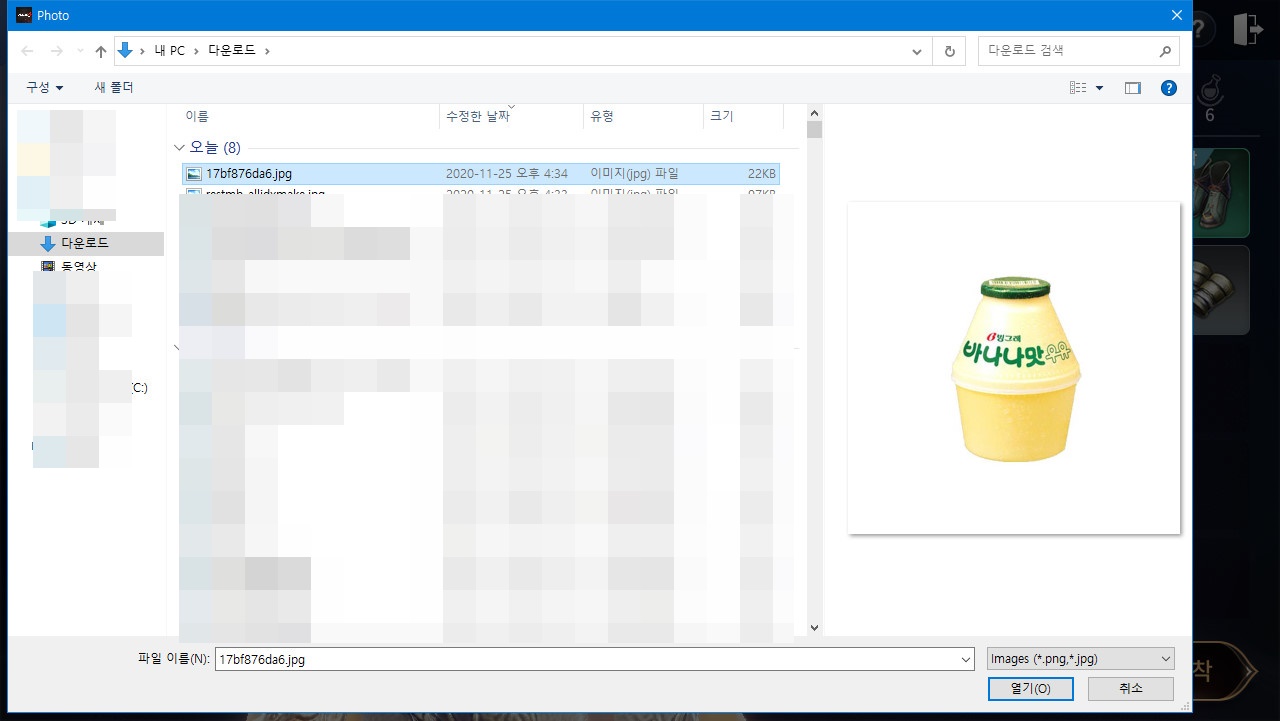Click the scroll up arrow of file list
This screenshot has width=1280, height=721.
[814, 112]
